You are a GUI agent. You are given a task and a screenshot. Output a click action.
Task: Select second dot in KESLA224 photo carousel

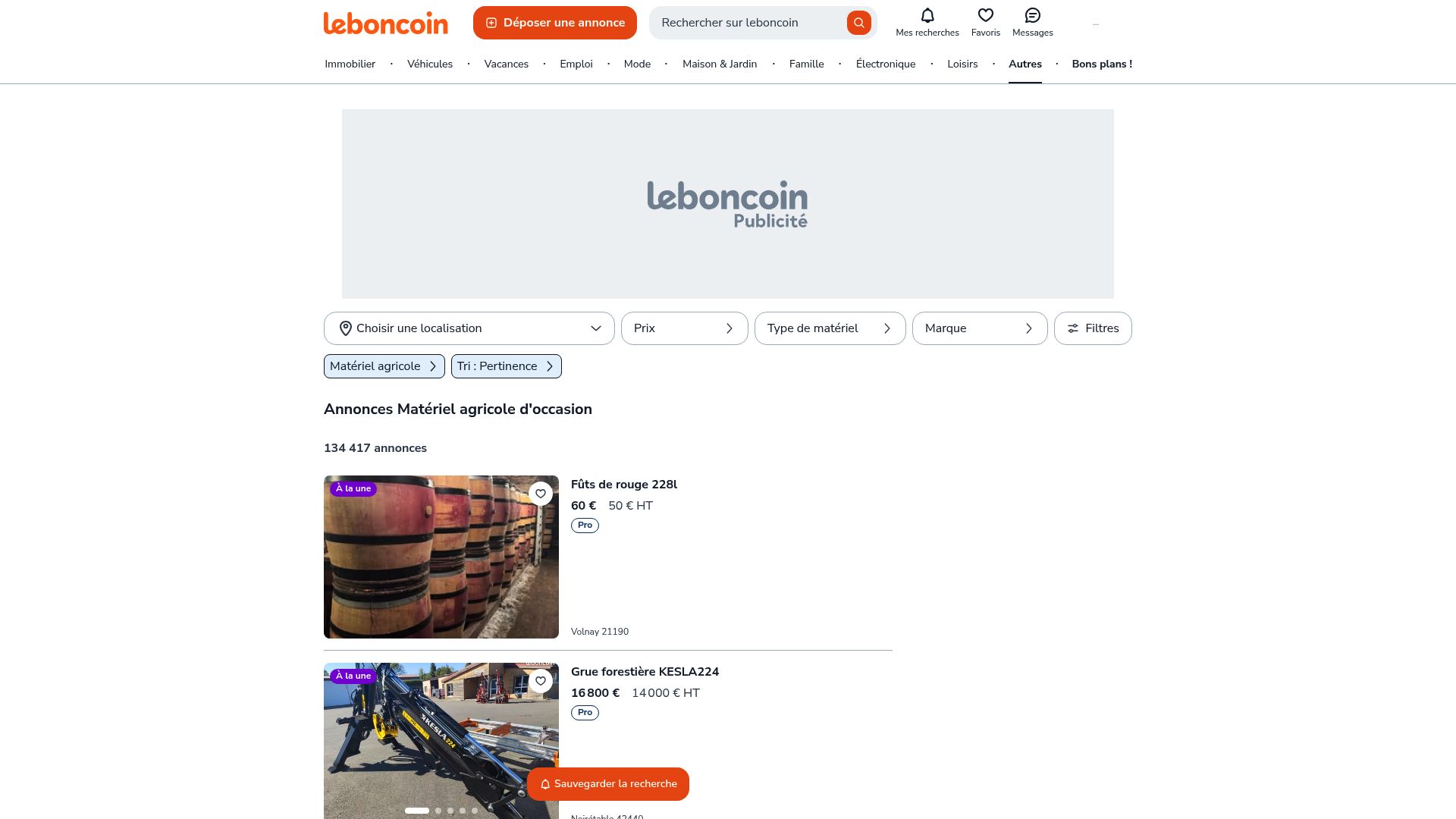(438, 811)
